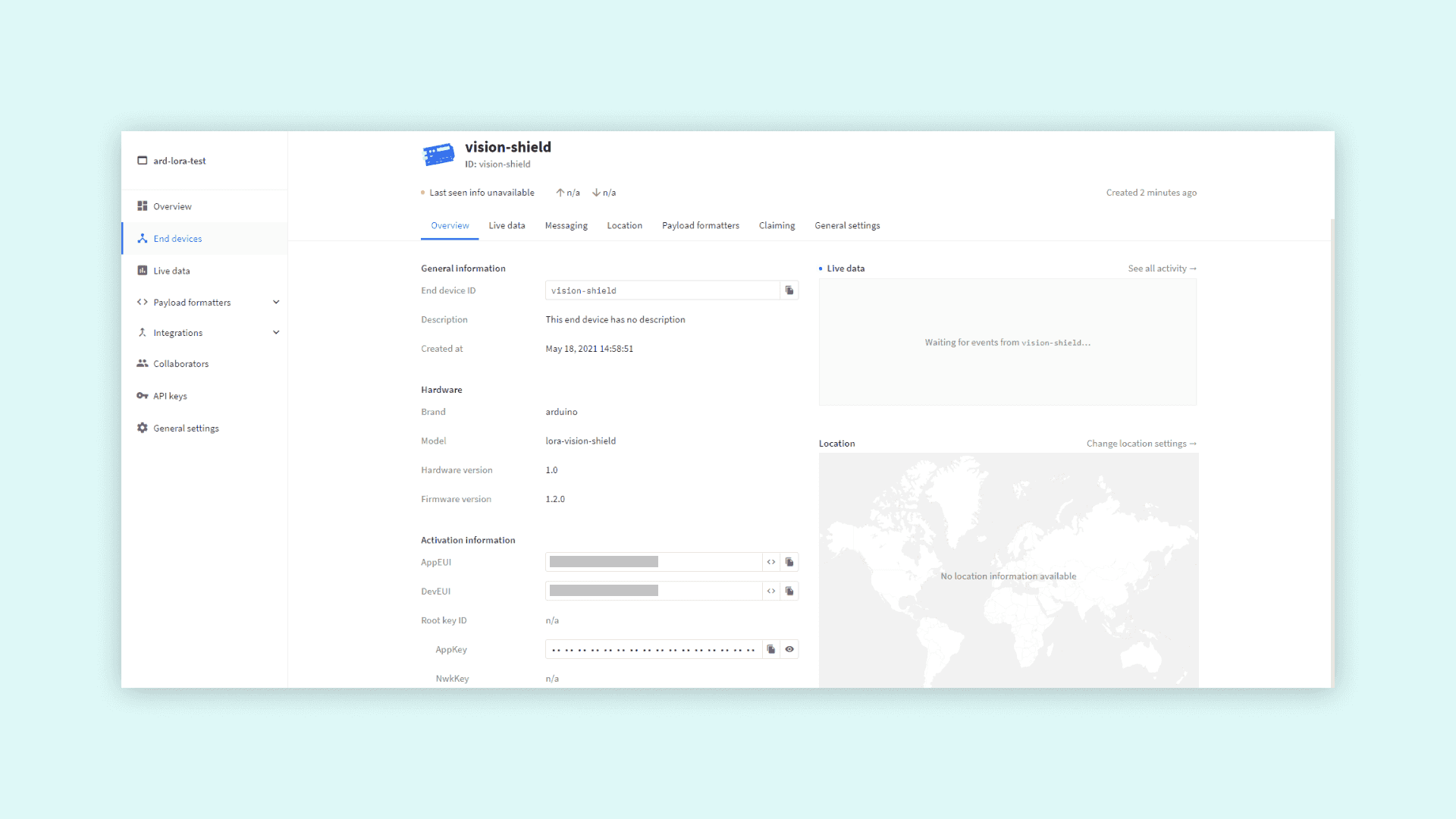Reveal the AppKey with eye icon

coord(789,649)
